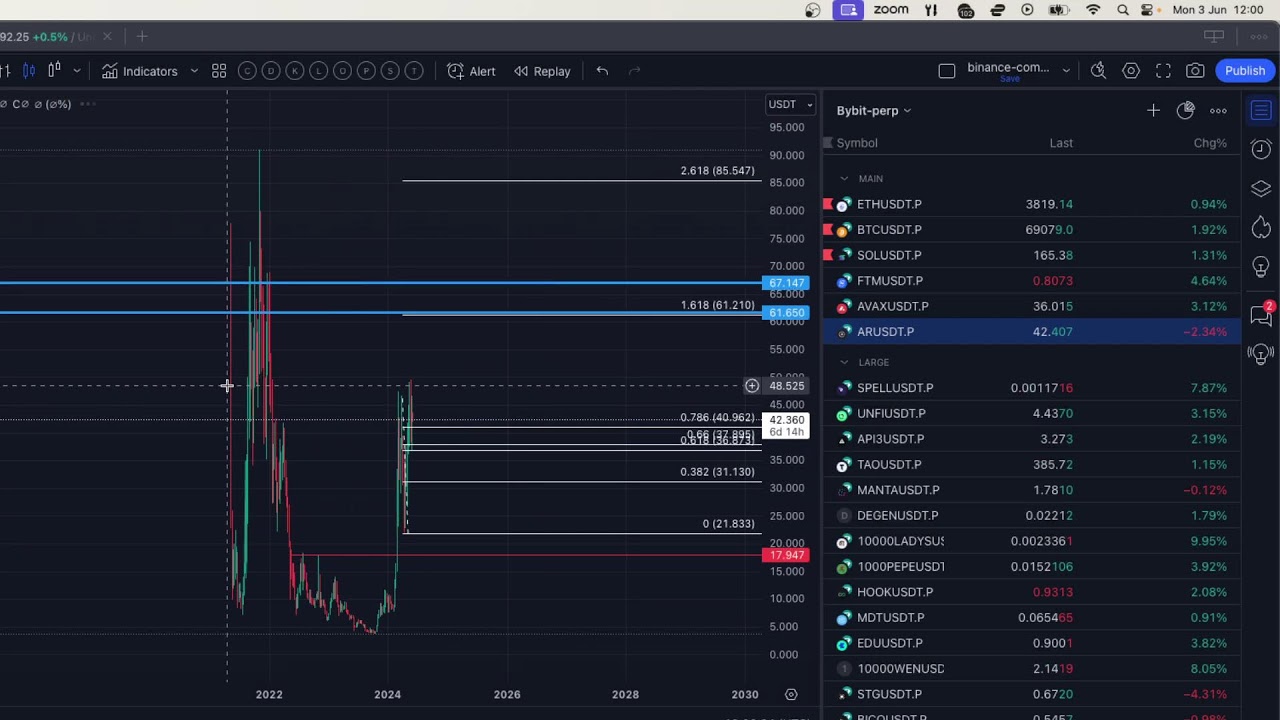Image resolution: width=1280 pixels, height=720 pixels.
Task: Open macOS Spotlight search
Action: (x=1123, y=10)
